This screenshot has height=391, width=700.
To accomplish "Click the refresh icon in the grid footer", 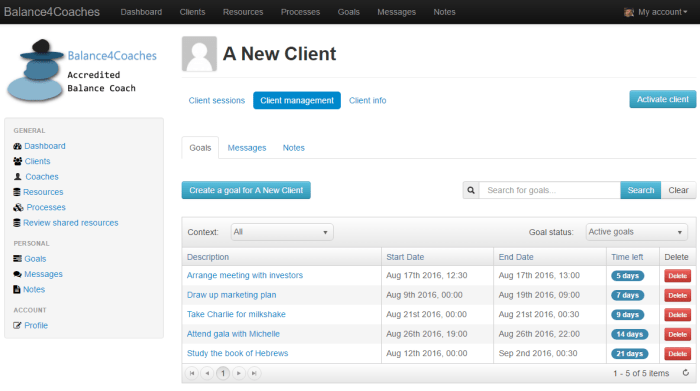I will 686,373.
